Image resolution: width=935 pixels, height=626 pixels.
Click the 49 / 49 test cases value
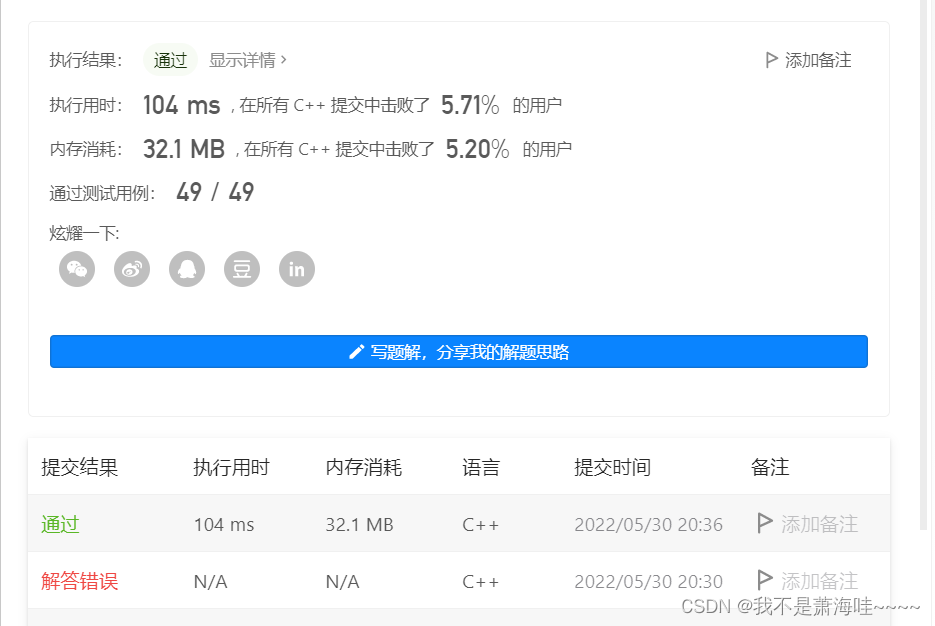coord(215,192)
